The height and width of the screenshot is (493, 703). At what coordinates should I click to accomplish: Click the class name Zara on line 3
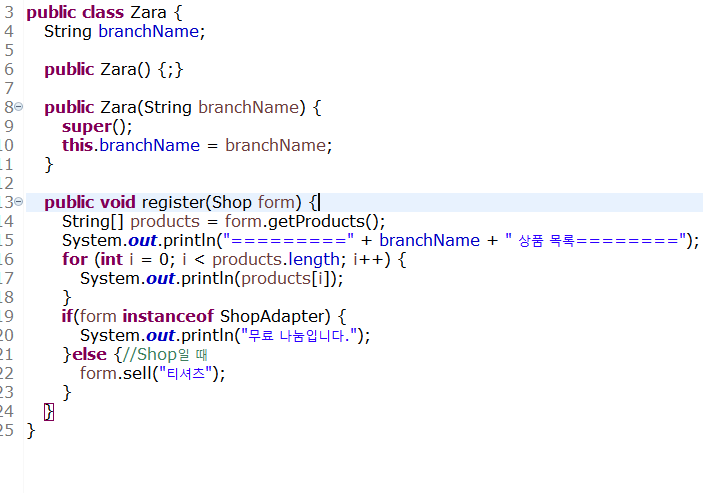148,13
